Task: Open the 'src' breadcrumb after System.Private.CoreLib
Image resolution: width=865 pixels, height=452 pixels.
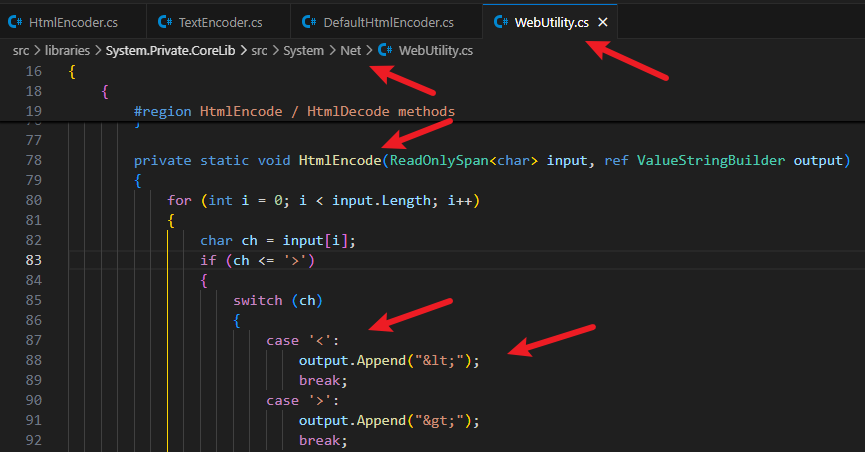Action: [259, 51]
